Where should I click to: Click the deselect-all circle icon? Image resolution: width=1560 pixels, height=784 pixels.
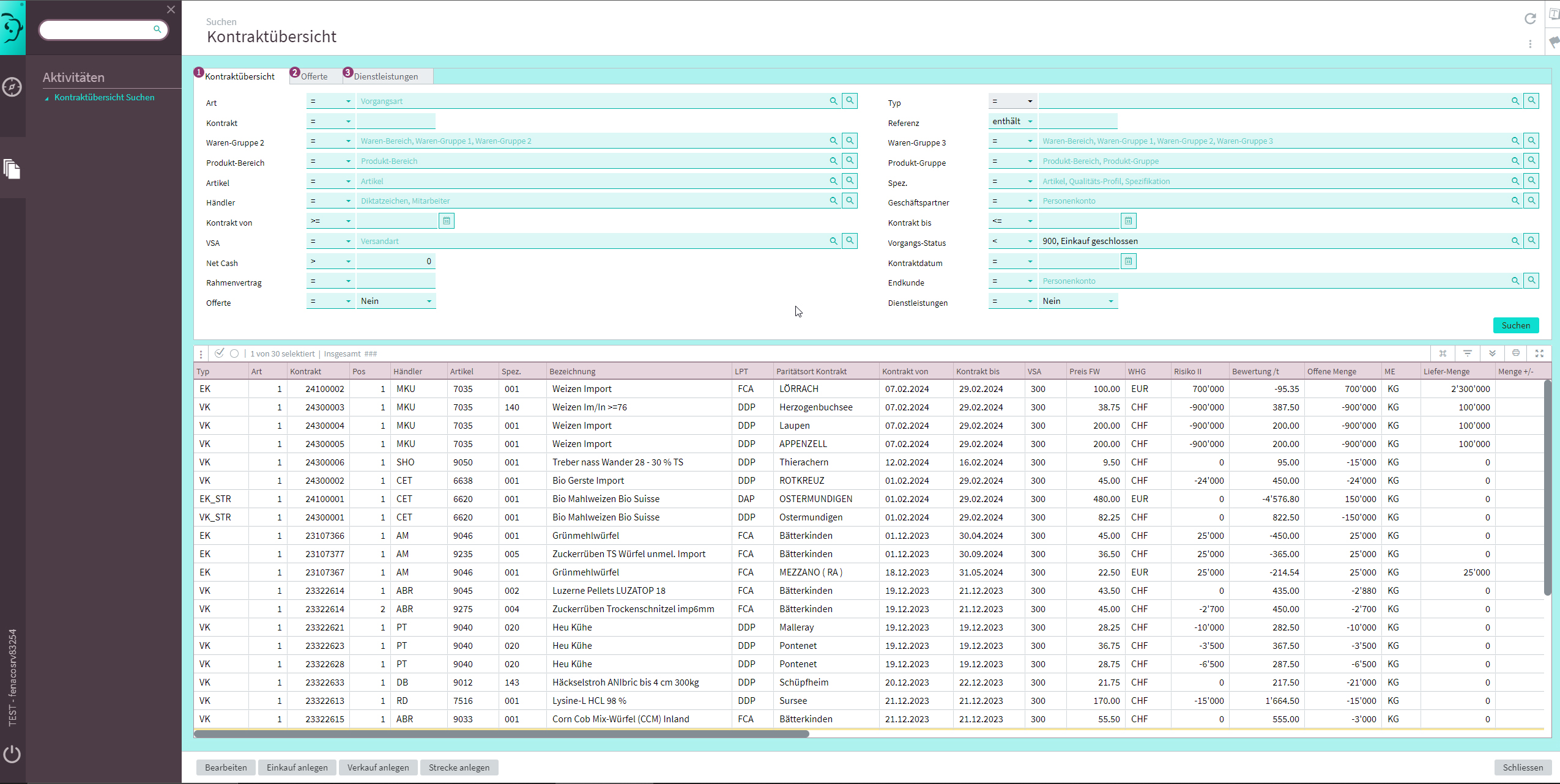click(x=234, y=353)
